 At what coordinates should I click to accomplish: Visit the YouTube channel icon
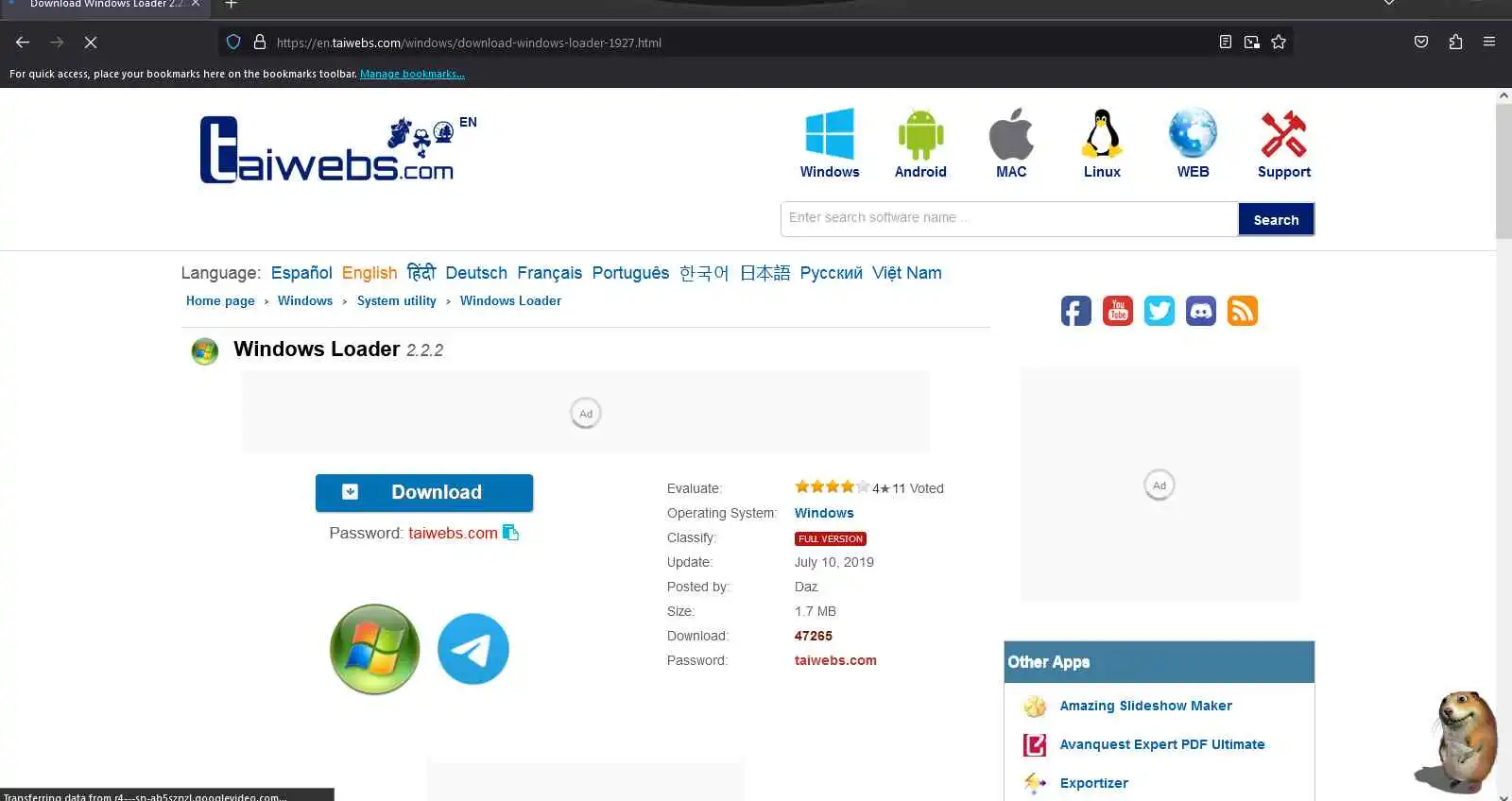[1118, 311]
